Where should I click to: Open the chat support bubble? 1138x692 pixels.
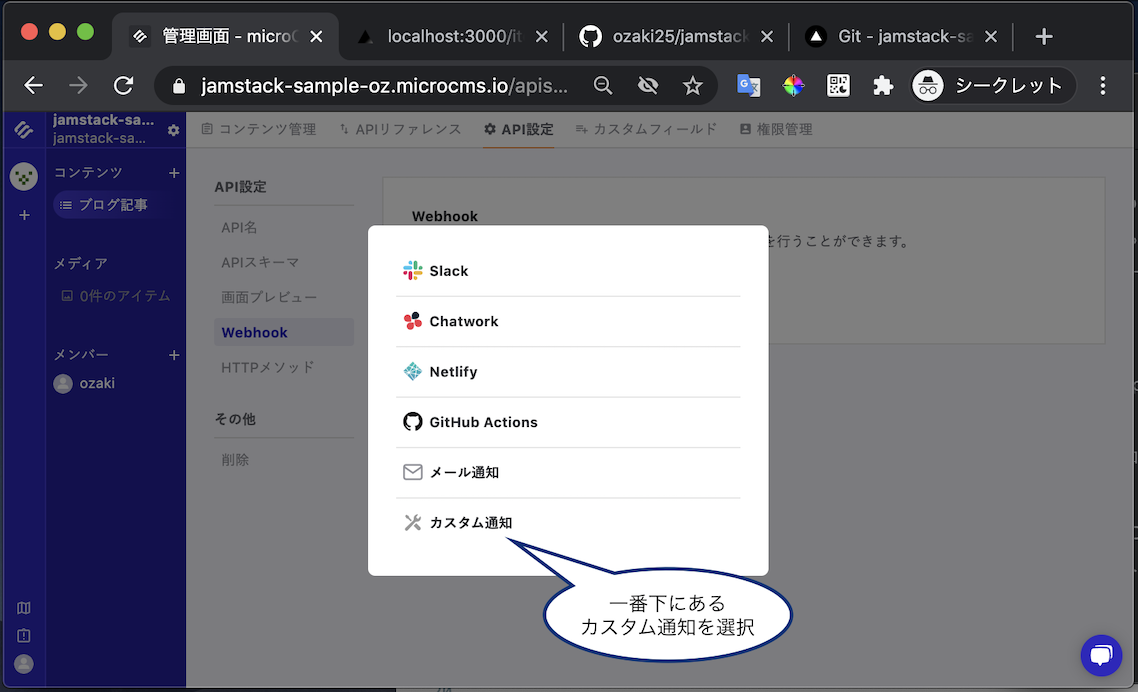coord(1101,655)
